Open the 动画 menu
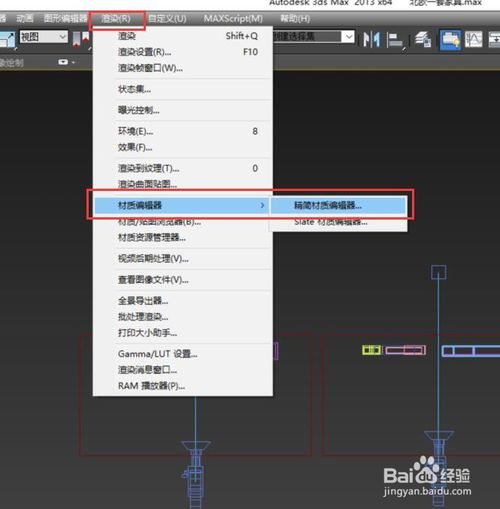Viewport: 500px width, 509px height. pyautogui.click(x=24, y=18)
